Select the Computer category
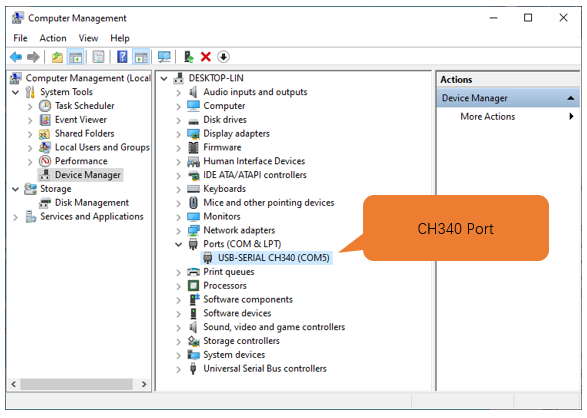Viewport: 587px width, 418px height. click(224, 106)
